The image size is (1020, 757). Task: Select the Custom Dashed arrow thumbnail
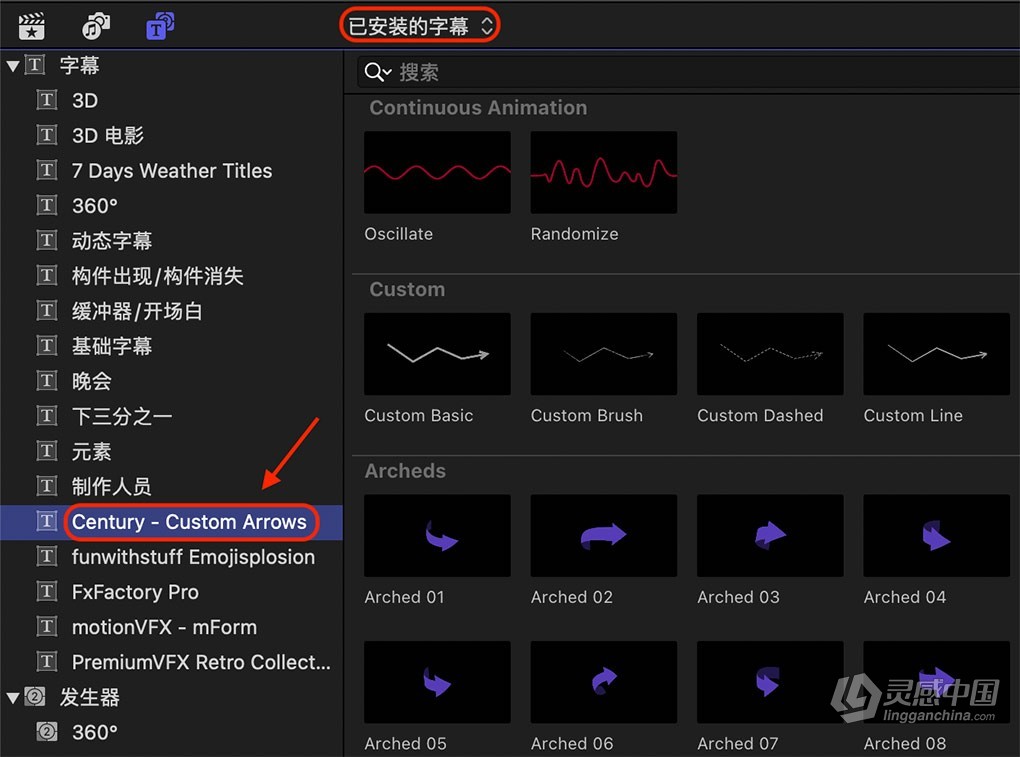coord(770,354)
